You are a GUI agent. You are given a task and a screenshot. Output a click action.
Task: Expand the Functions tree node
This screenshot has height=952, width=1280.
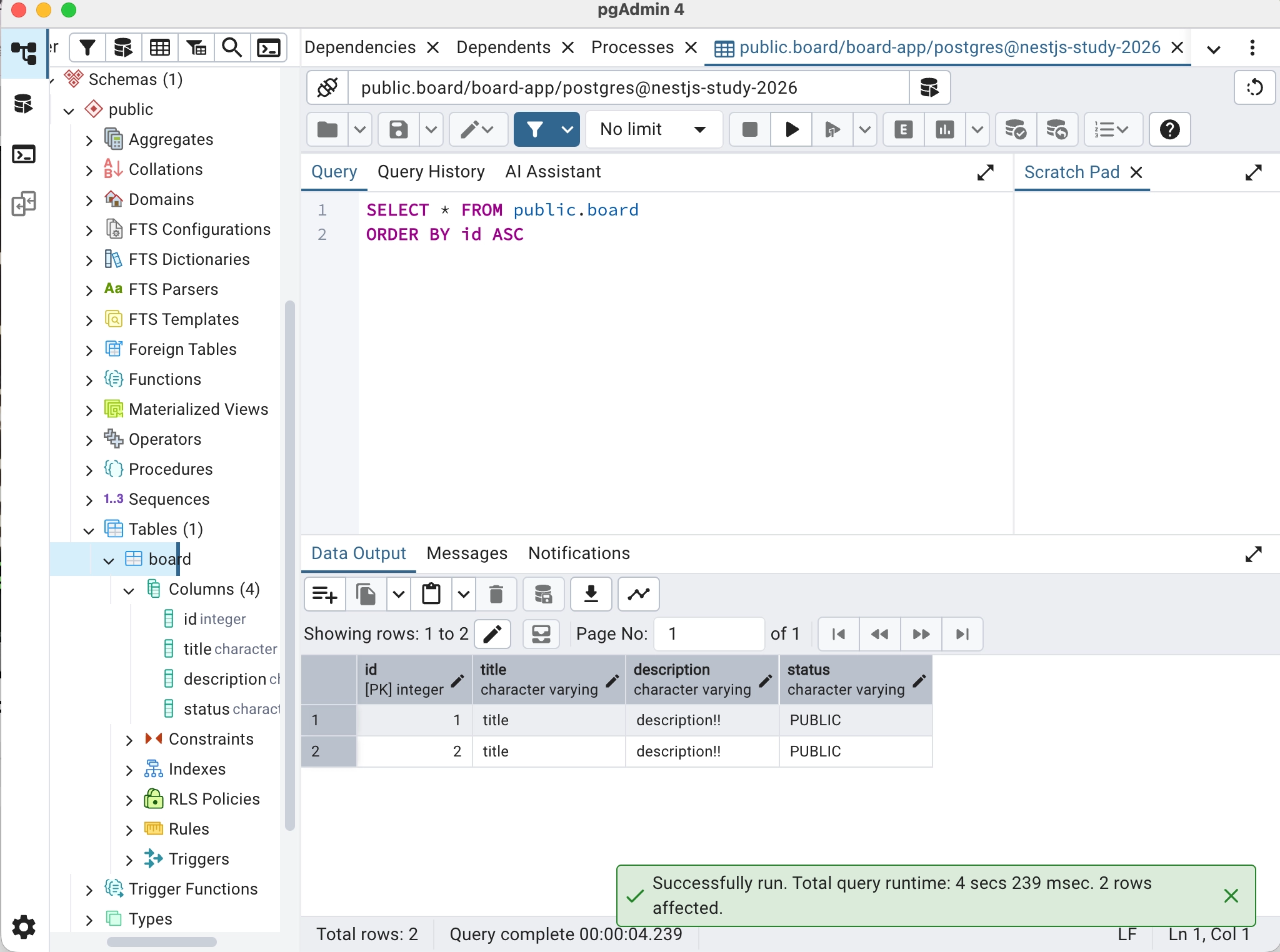(89, 380)
